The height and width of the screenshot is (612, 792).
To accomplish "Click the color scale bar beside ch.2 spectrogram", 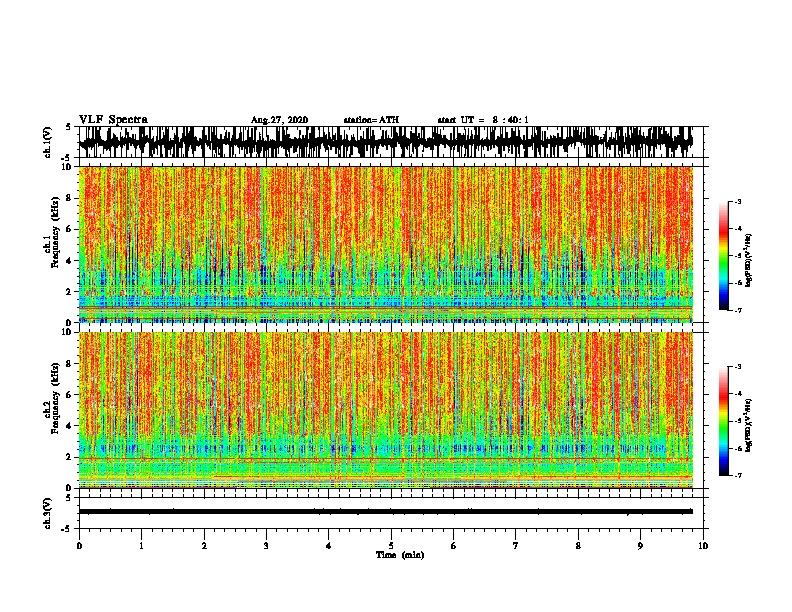I will point(724,421).
